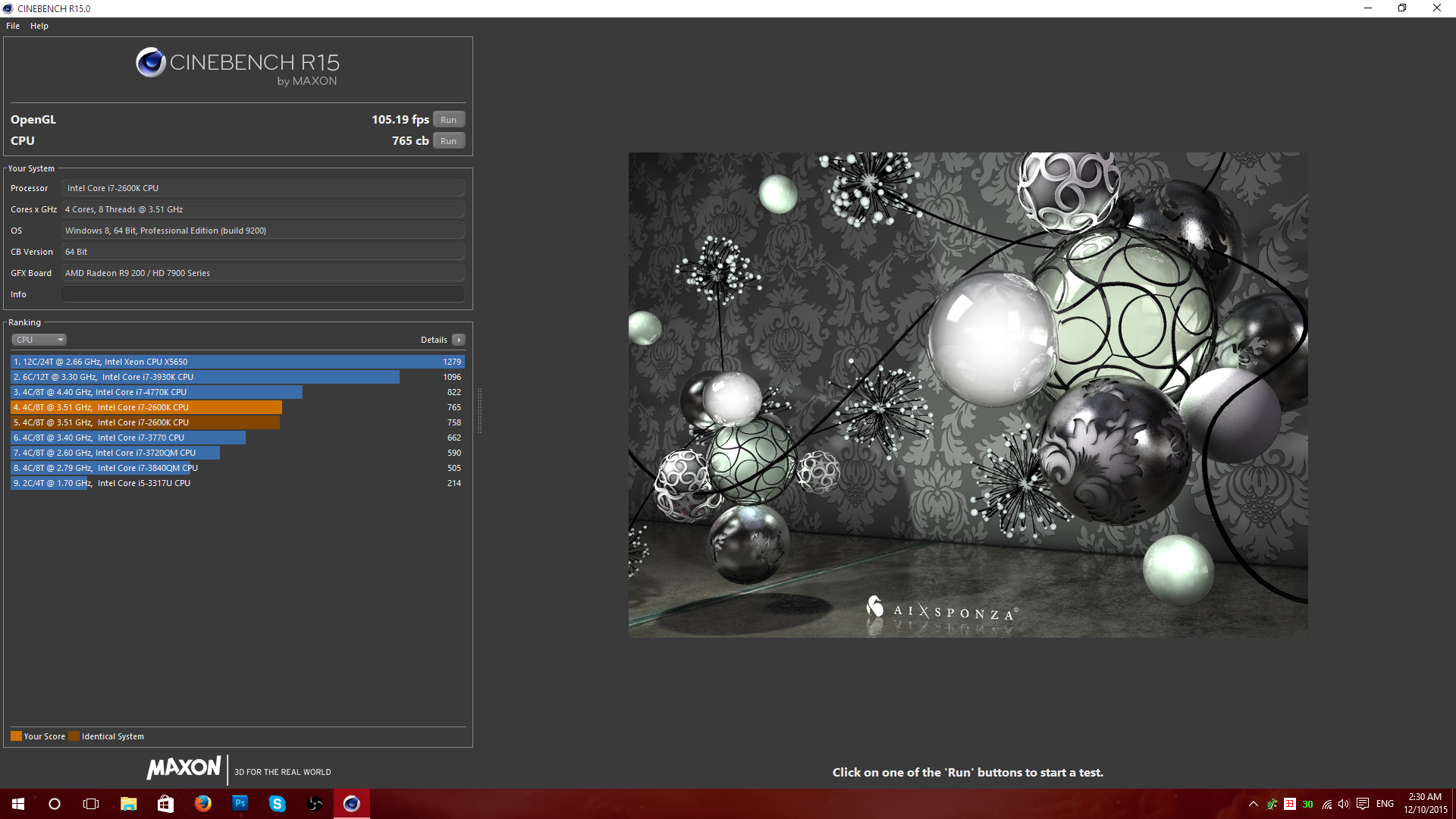Click the green 30 temperature tray icon

point(1307,805)
